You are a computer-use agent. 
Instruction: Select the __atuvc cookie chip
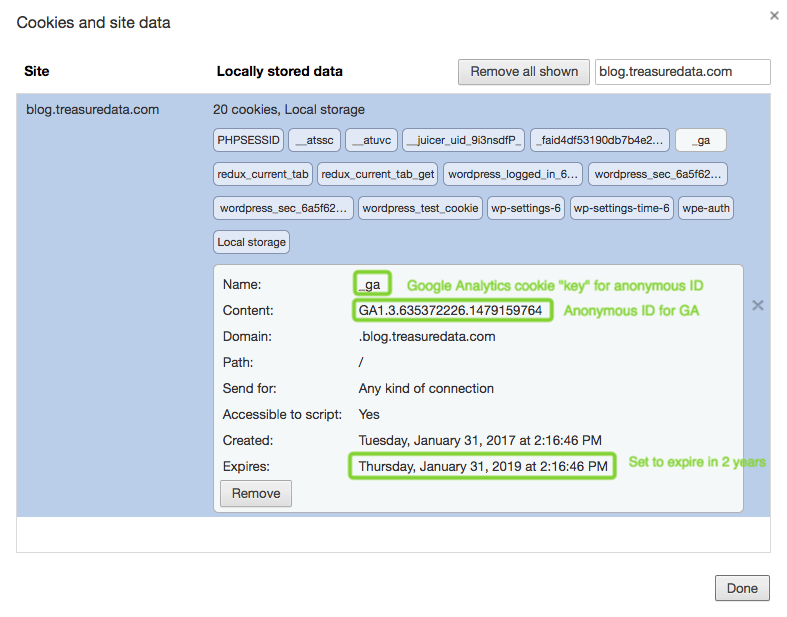pos(371,140)
